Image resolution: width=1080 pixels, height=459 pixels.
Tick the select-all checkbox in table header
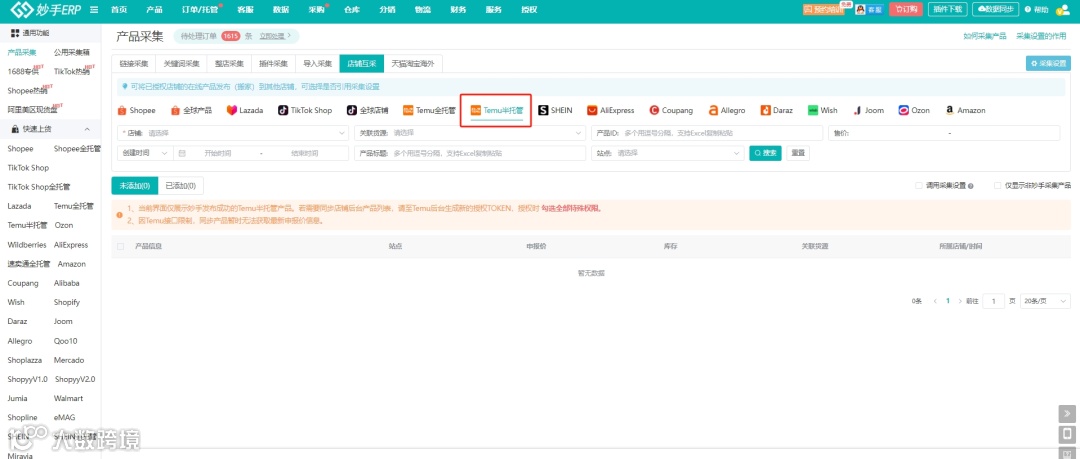121,246
